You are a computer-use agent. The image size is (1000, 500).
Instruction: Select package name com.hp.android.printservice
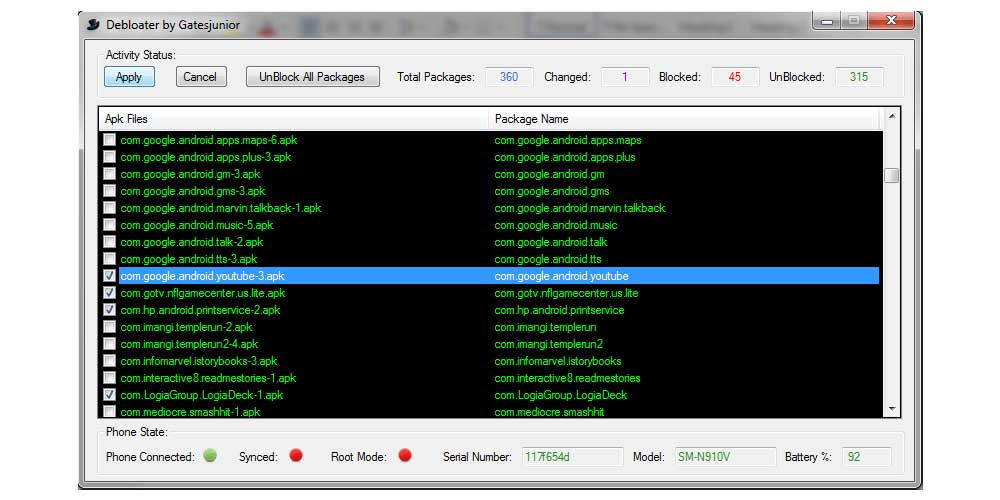coord(559,310)
